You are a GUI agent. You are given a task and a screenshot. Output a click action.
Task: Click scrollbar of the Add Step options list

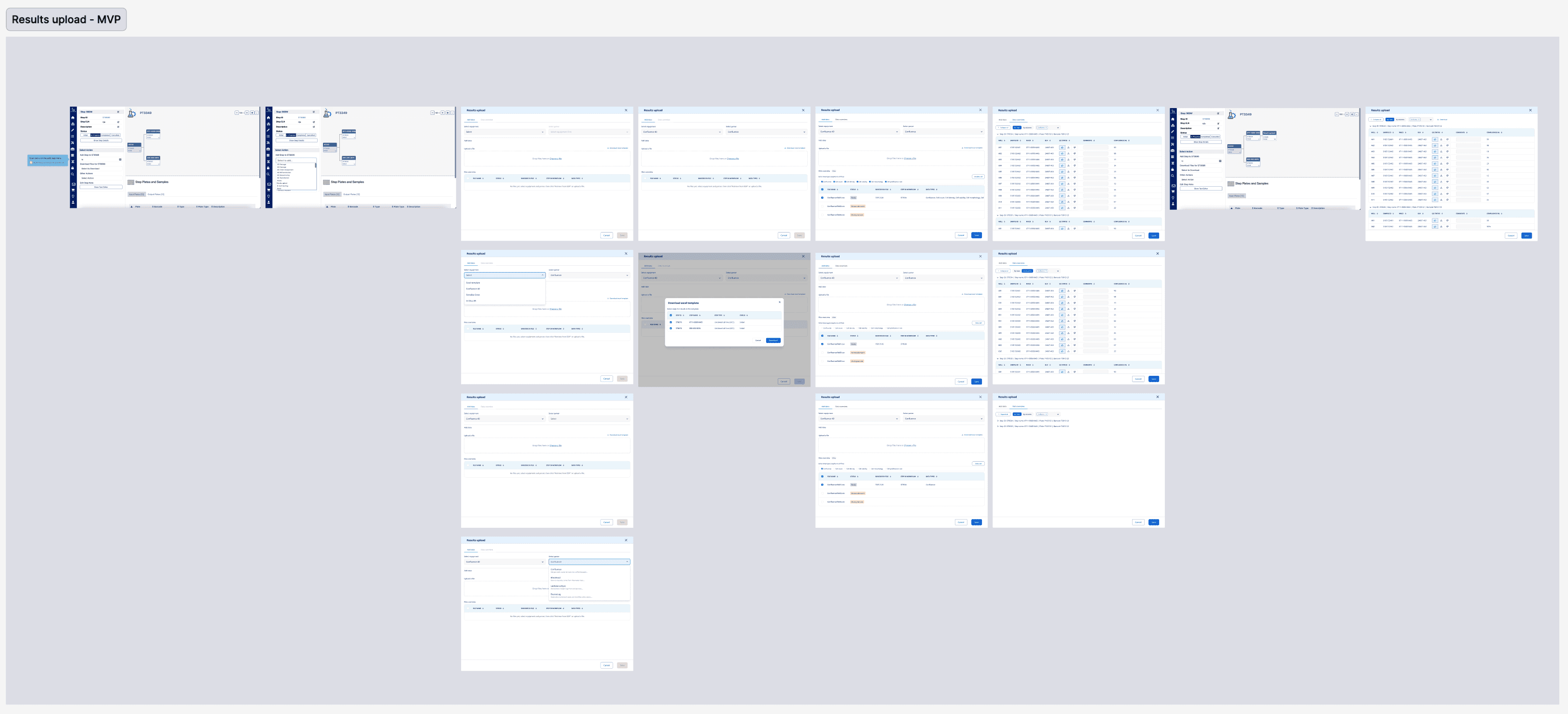(x=316, y=165)
